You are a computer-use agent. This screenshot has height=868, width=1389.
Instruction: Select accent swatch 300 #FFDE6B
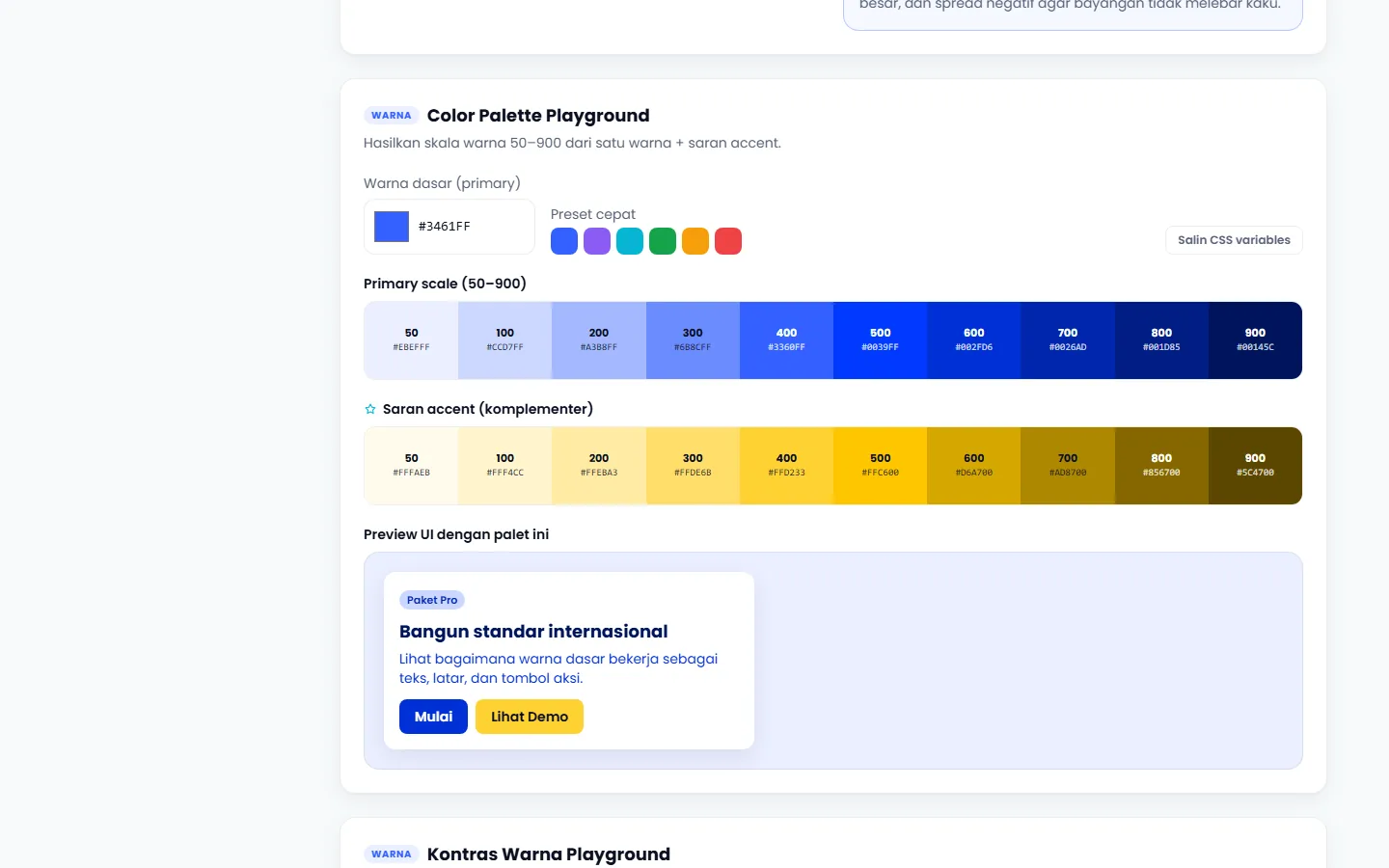(693, 466)
